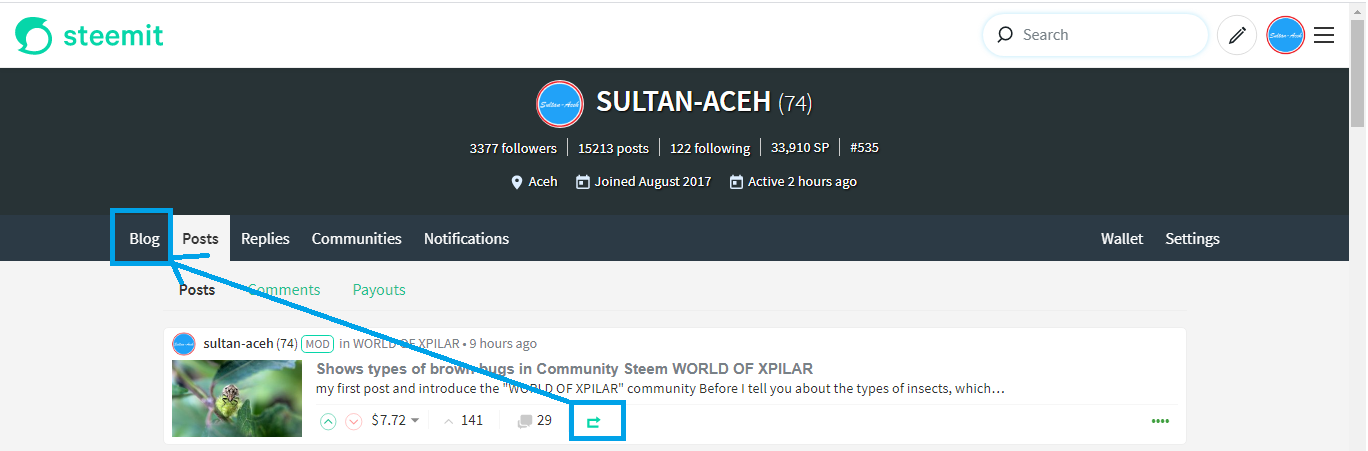Open the three-dots post options icon
The image size is (1368, 451).
coord(1160,421)
